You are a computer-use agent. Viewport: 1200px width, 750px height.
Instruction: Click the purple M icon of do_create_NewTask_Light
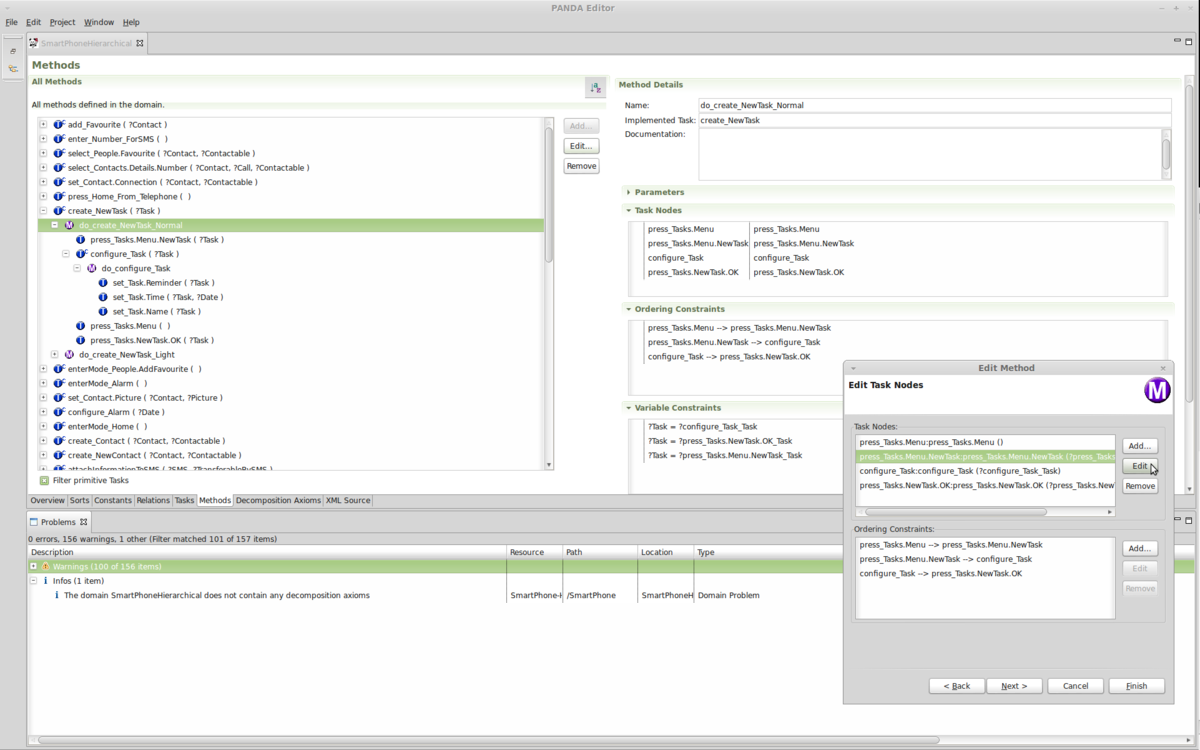(x=69, y=355)
